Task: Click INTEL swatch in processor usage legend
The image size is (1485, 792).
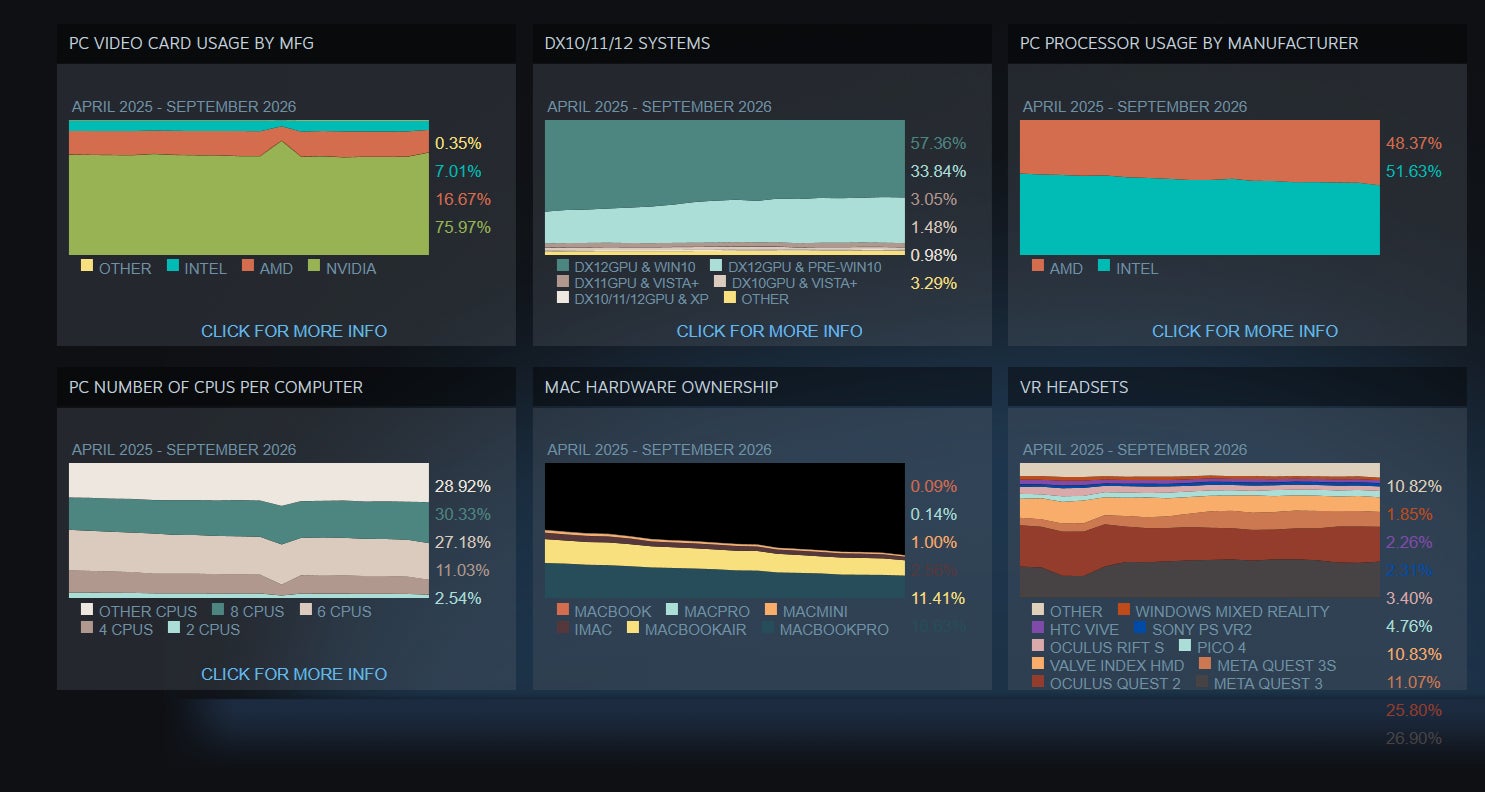Action: pos(1104,266)
